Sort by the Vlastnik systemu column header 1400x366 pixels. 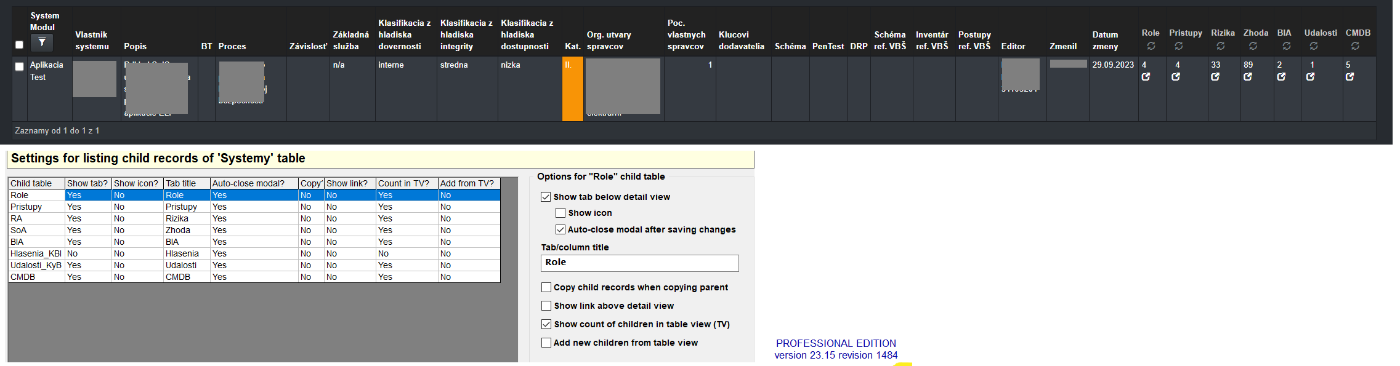click(92, 40)
